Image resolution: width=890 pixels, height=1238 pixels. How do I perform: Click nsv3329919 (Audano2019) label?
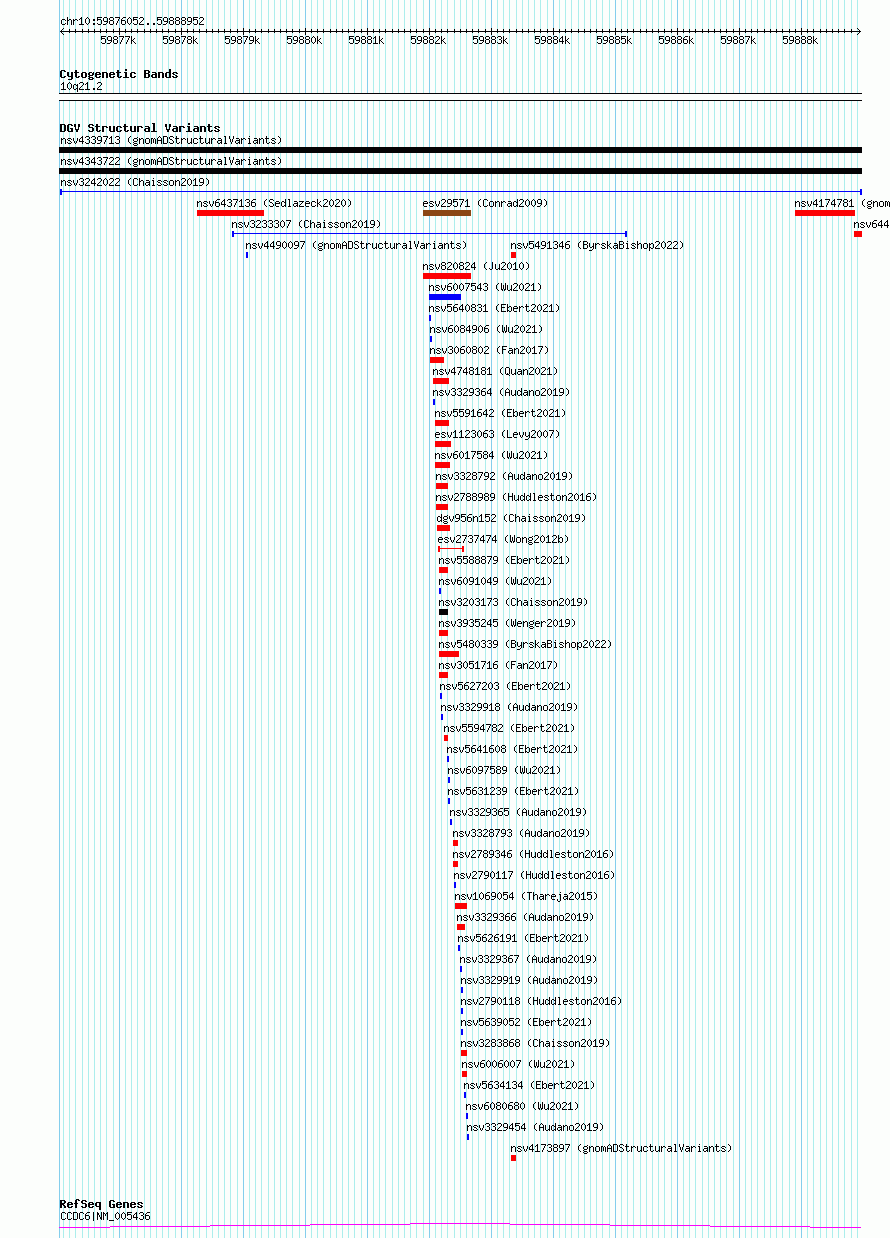click(x=529, y=980)
